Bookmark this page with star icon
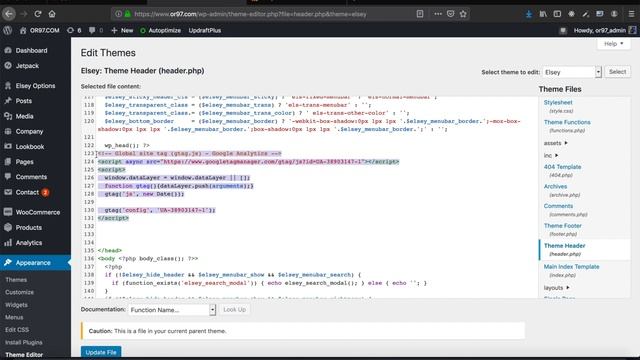This screenshot has height=360, width=640. click(x=463, y=14)
